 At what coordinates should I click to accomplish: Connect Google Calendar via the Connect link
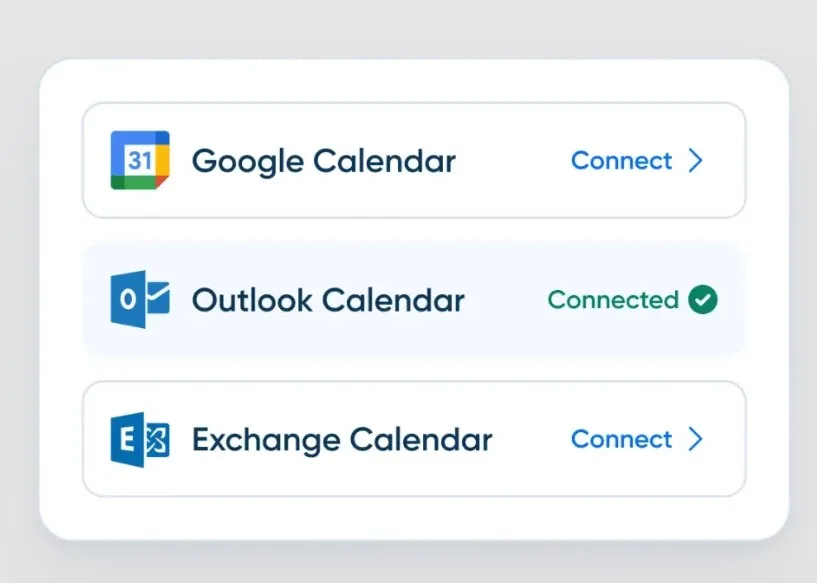[x=621, y=161]
